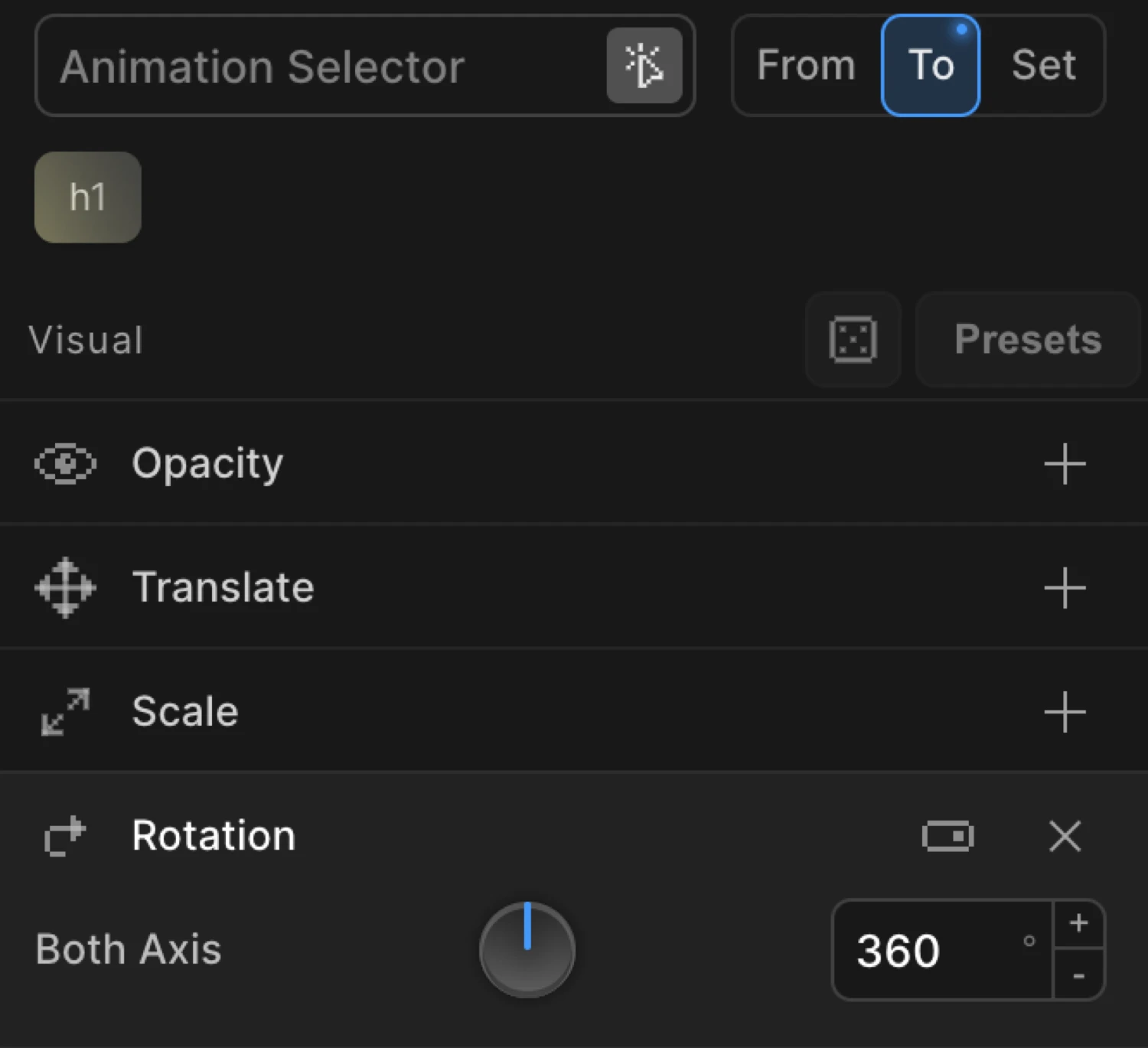
Task: Click the Scale diagonal-arrows icon
Action: (64, 711)
